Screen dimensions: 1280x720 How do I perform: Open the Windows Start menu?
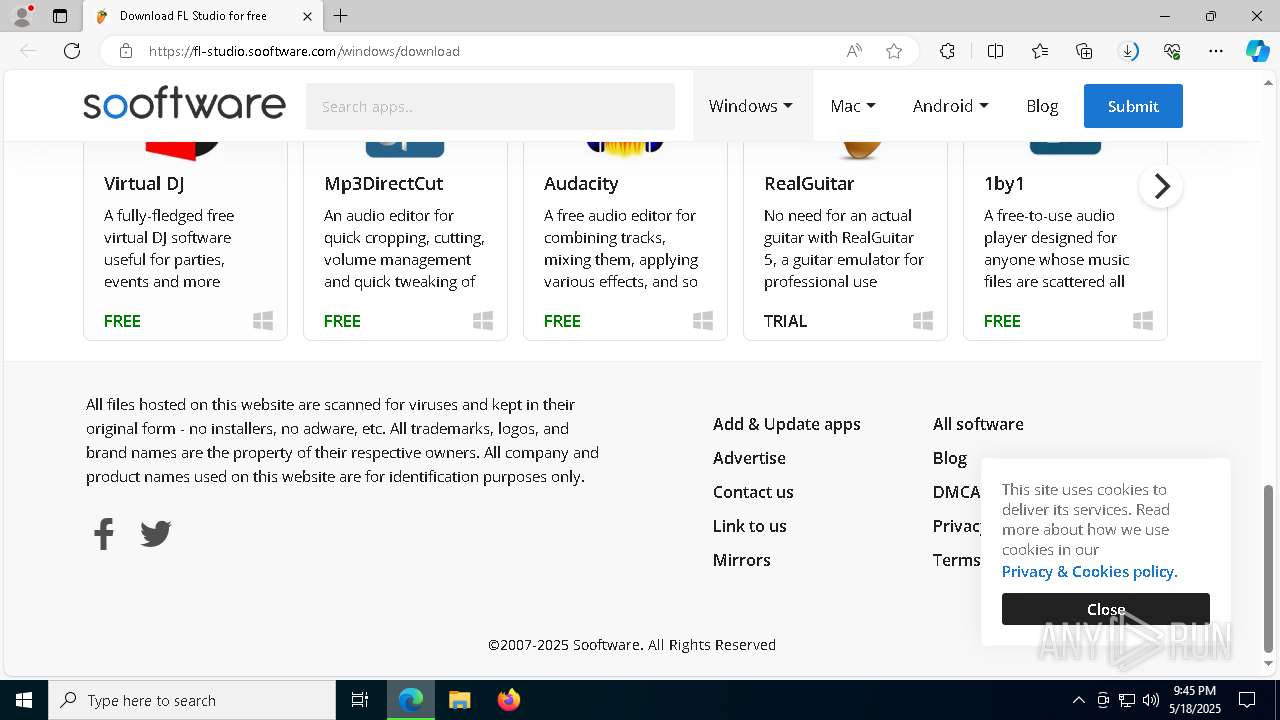24,700
